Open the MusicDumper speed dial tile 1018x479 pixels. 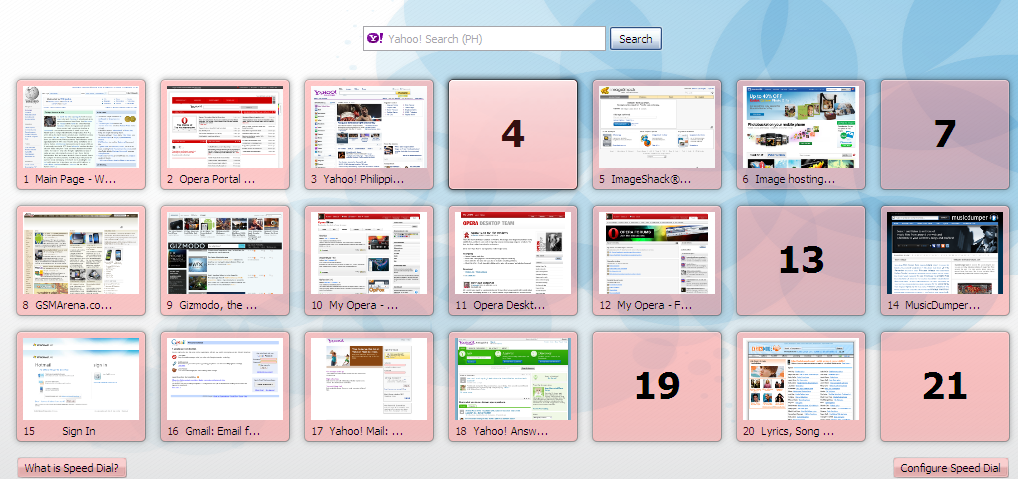pos(945,254)
